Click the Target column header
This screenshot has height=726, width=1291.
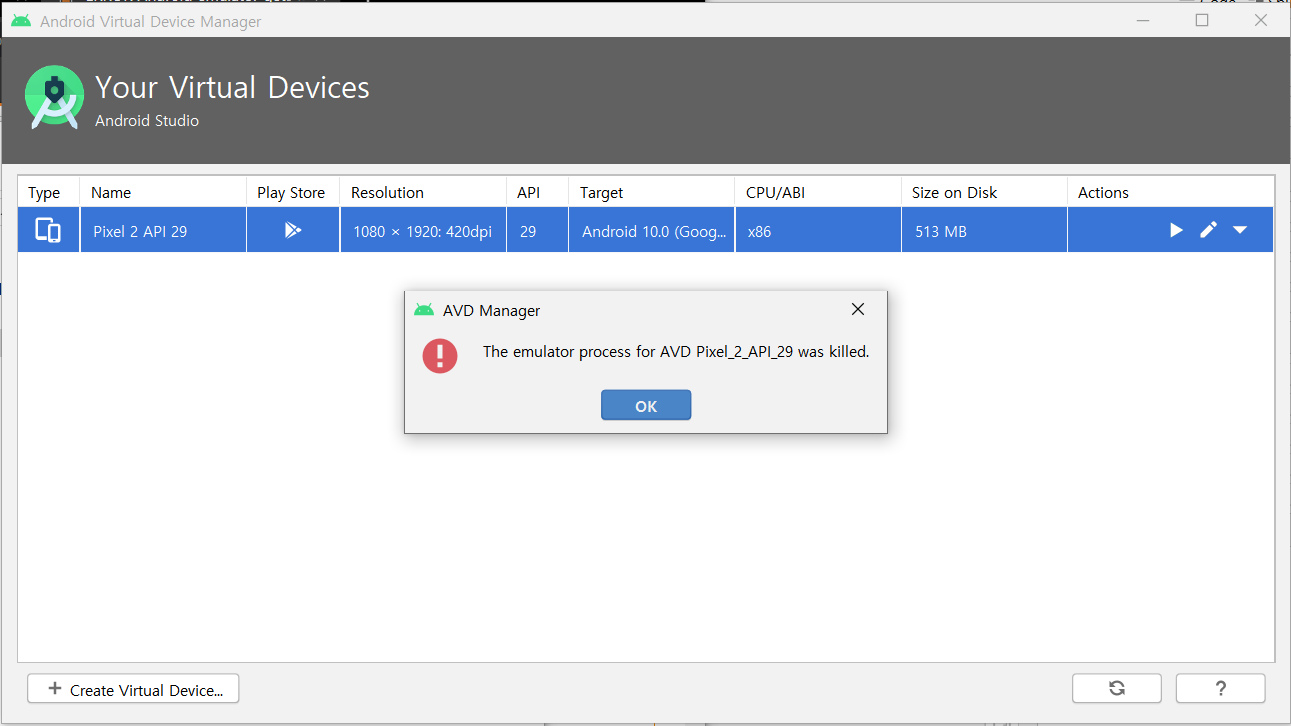(652, 192)
